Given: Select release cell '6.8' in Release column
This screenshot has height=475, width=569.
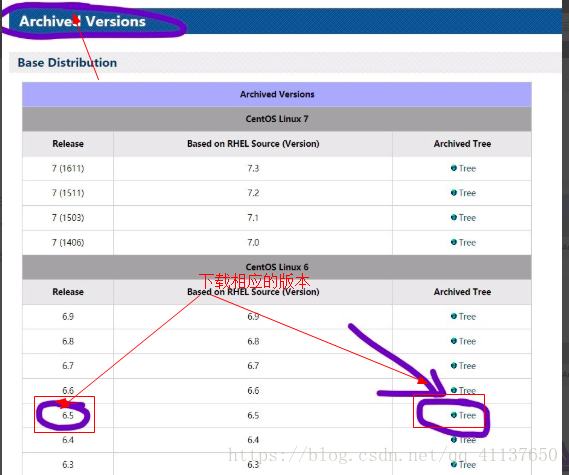Looking at the screenshot, I should point(68,341).
